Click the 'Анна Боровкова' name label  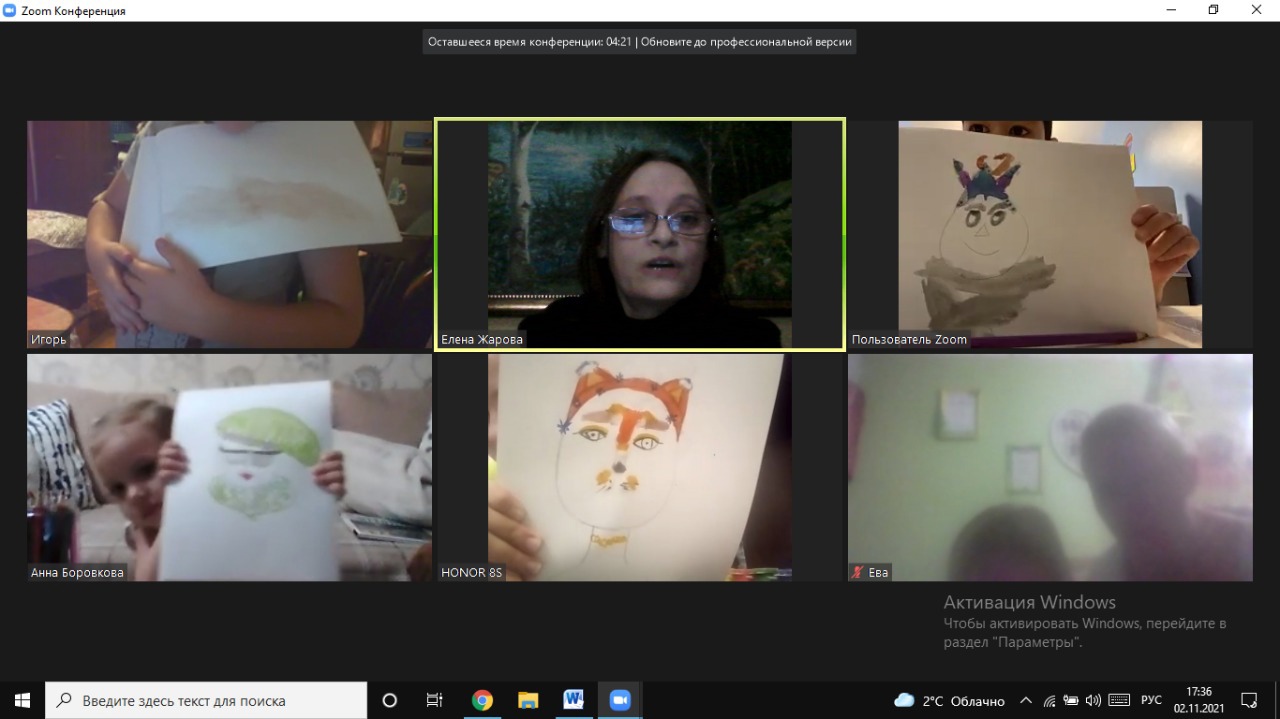coord(77,573)
